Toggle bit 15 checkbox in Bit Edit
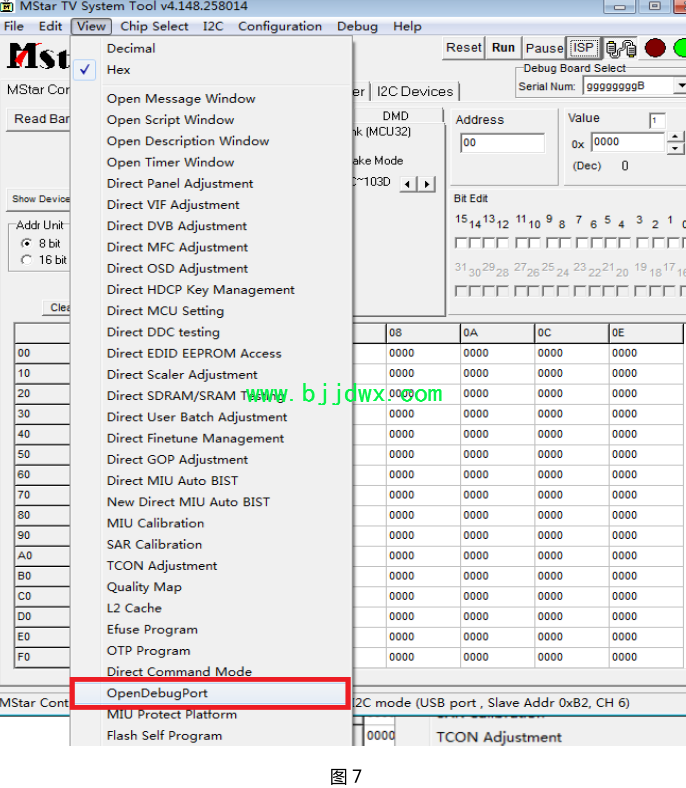The width and height of the screenshot is (686, 788). pyautogui.click(x=460, y=243)
